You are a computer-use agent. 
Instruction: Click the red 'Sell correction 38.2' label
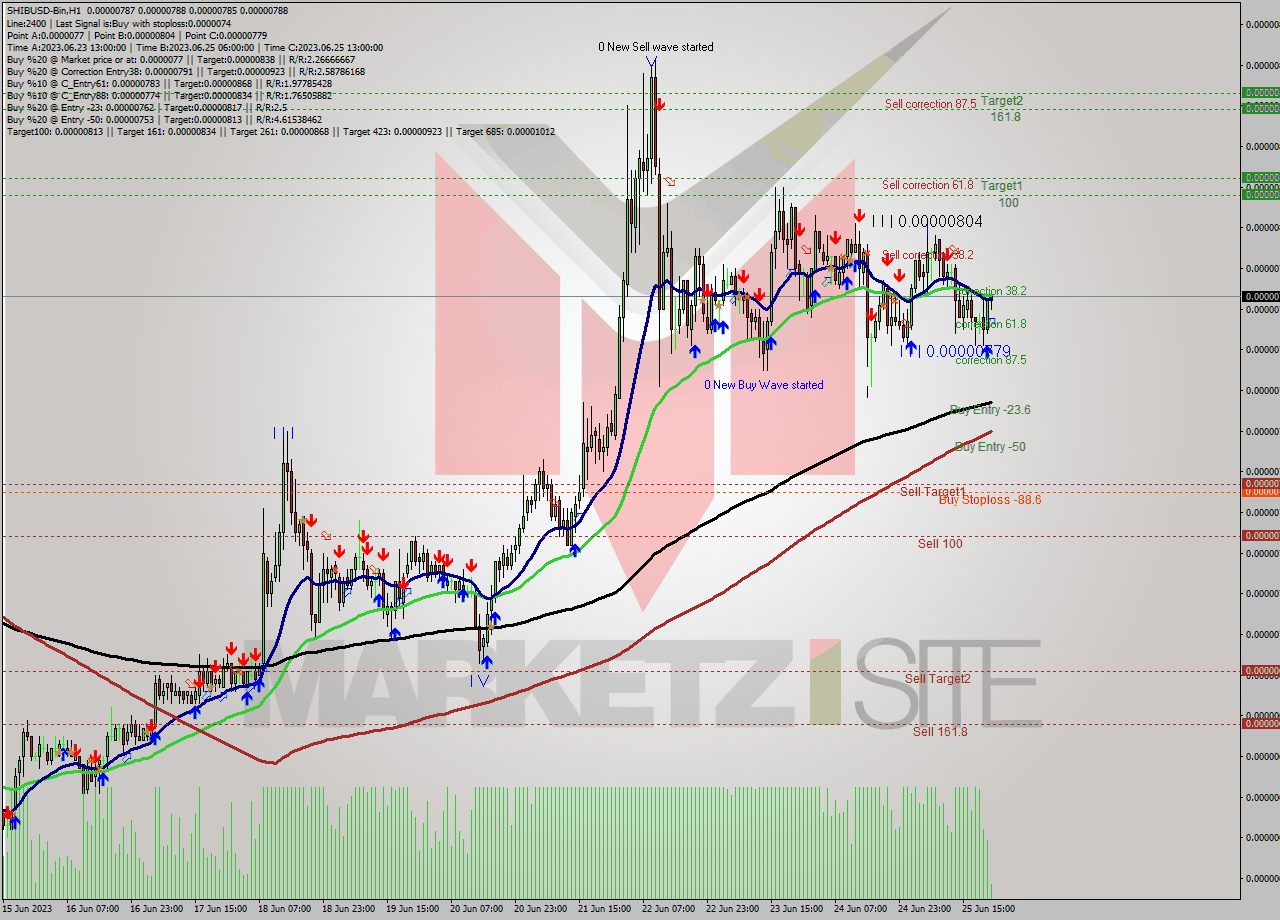click(928, 255)
